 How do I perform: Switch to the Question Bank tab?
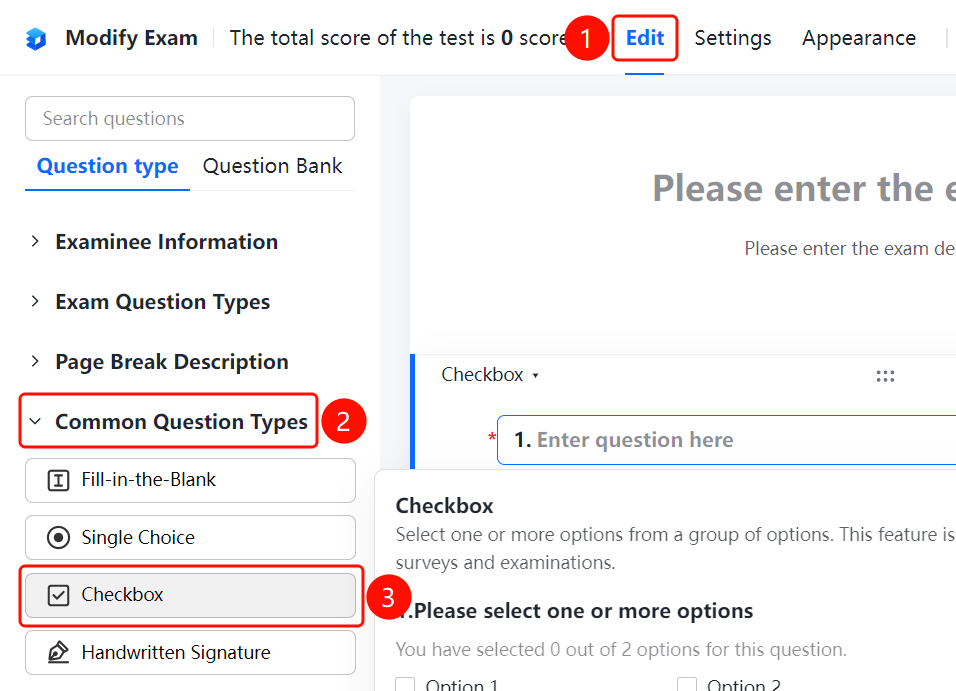(x=273, y=166)
